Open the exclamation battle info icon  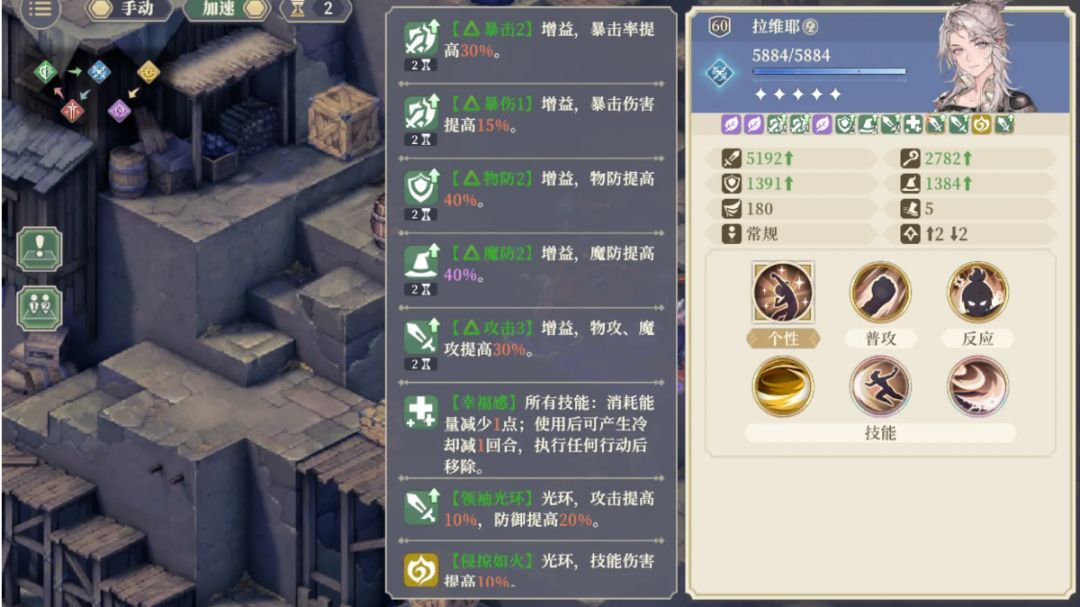click(x=39, y=248)
